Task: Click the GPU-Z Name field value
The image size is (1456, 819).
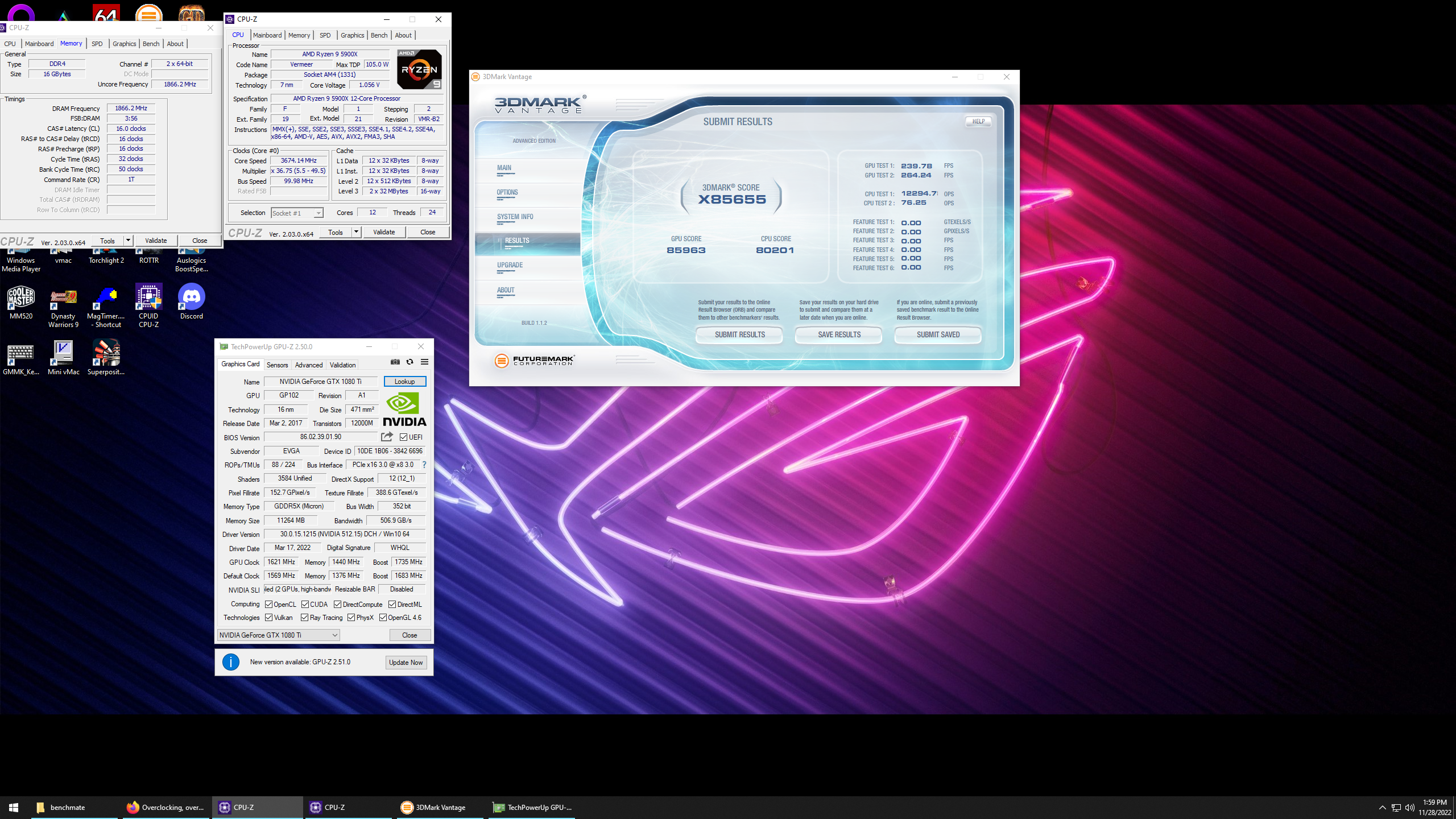Action: click(320, 382)
